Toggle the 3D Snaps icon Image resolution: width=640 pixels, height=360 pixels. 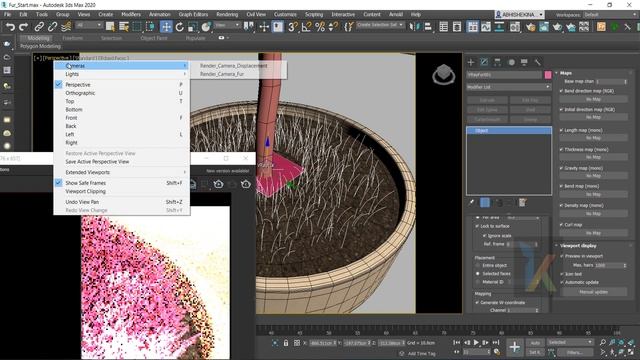293,27
